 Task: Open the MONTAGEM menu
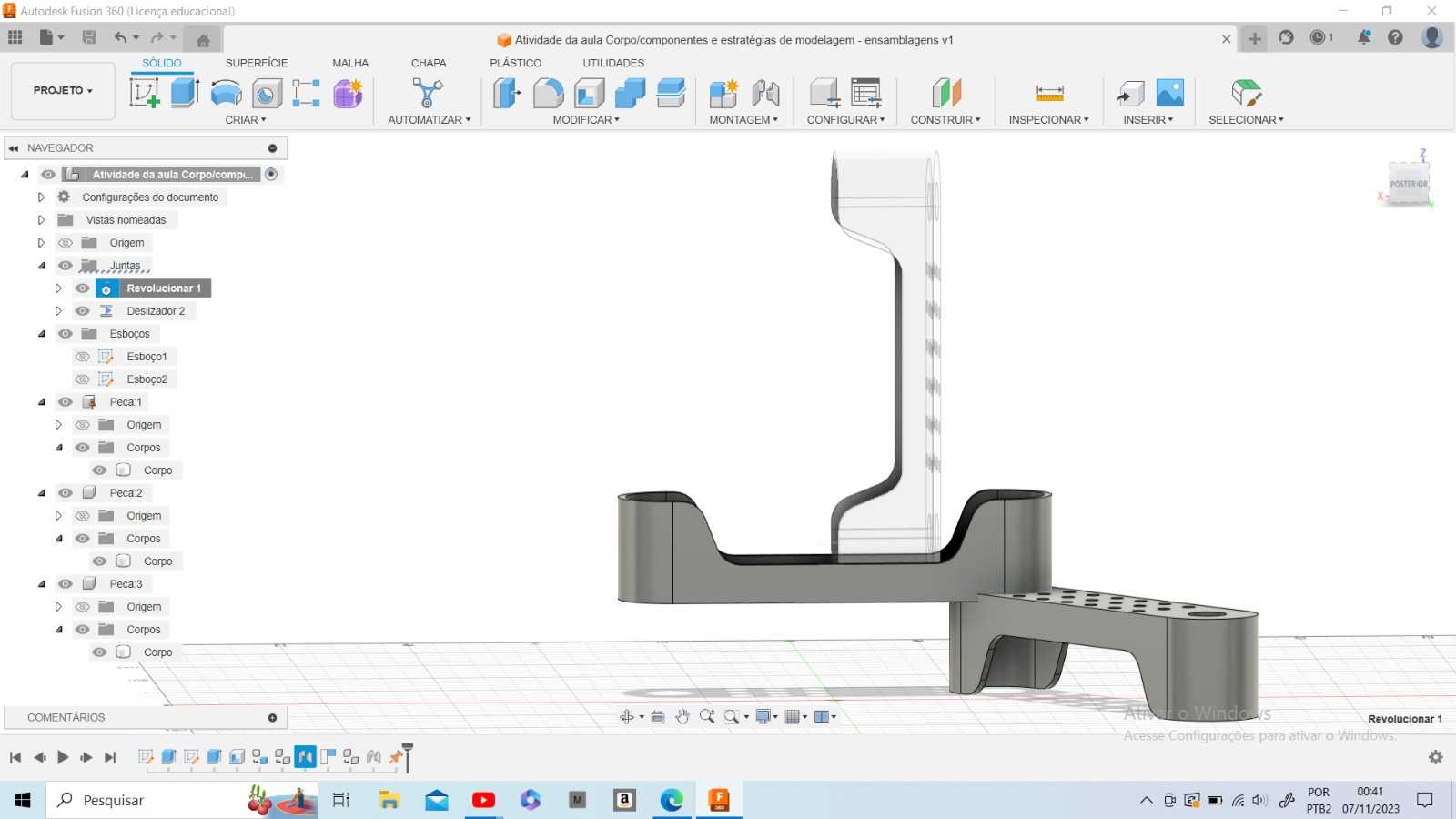743,120
